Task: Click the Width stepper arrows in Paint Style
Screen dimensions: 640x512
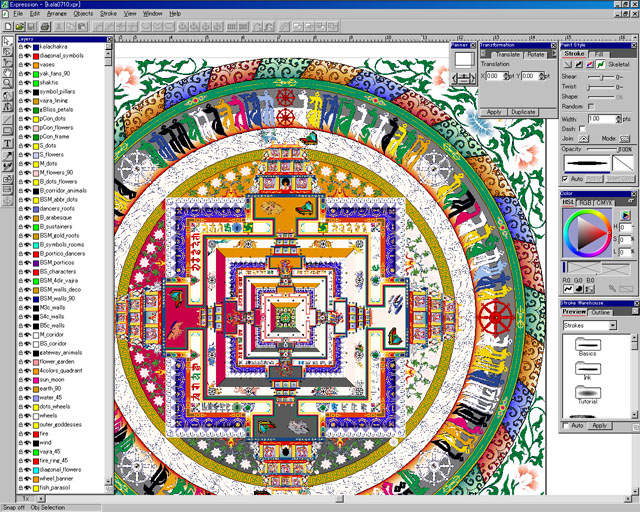Action: point(619,118)
